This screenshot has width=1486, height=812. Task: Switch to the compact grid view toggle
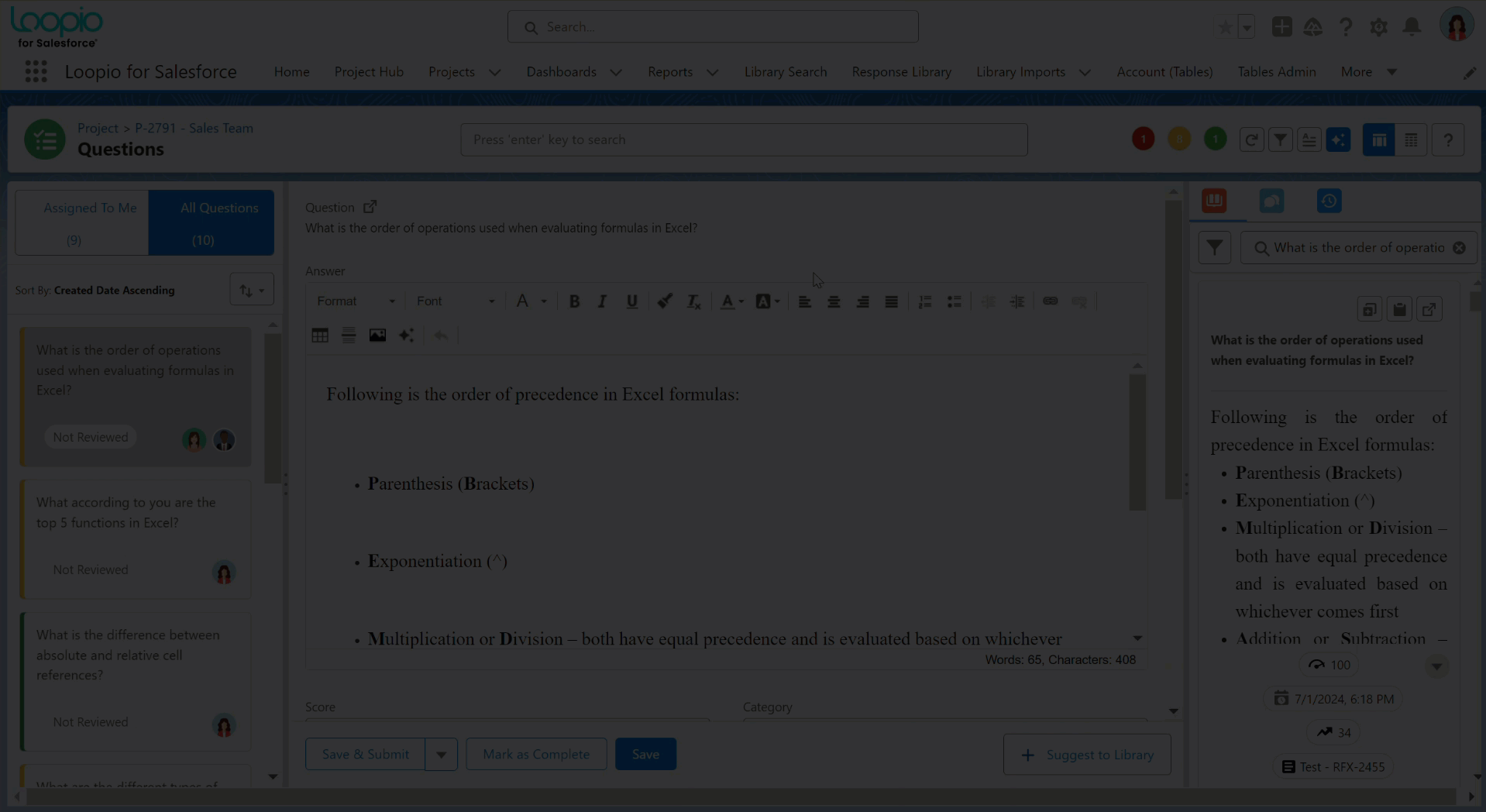tap(1411, 140)
